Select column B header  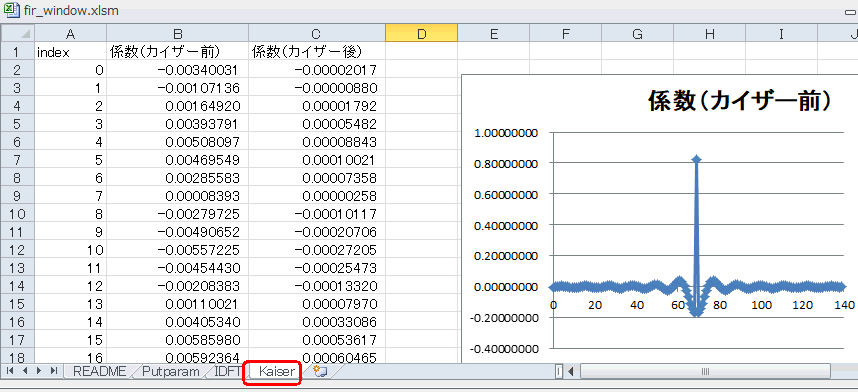[x=177, y=33]
